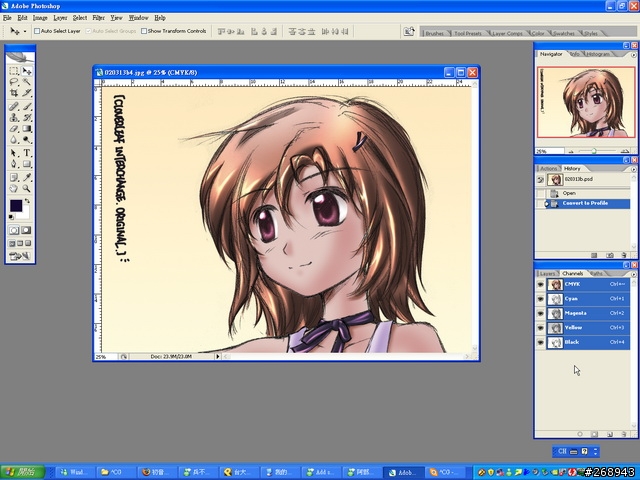Select the Brush tool
This screenshot has width=640, height=480.
(x=27, y=107)
